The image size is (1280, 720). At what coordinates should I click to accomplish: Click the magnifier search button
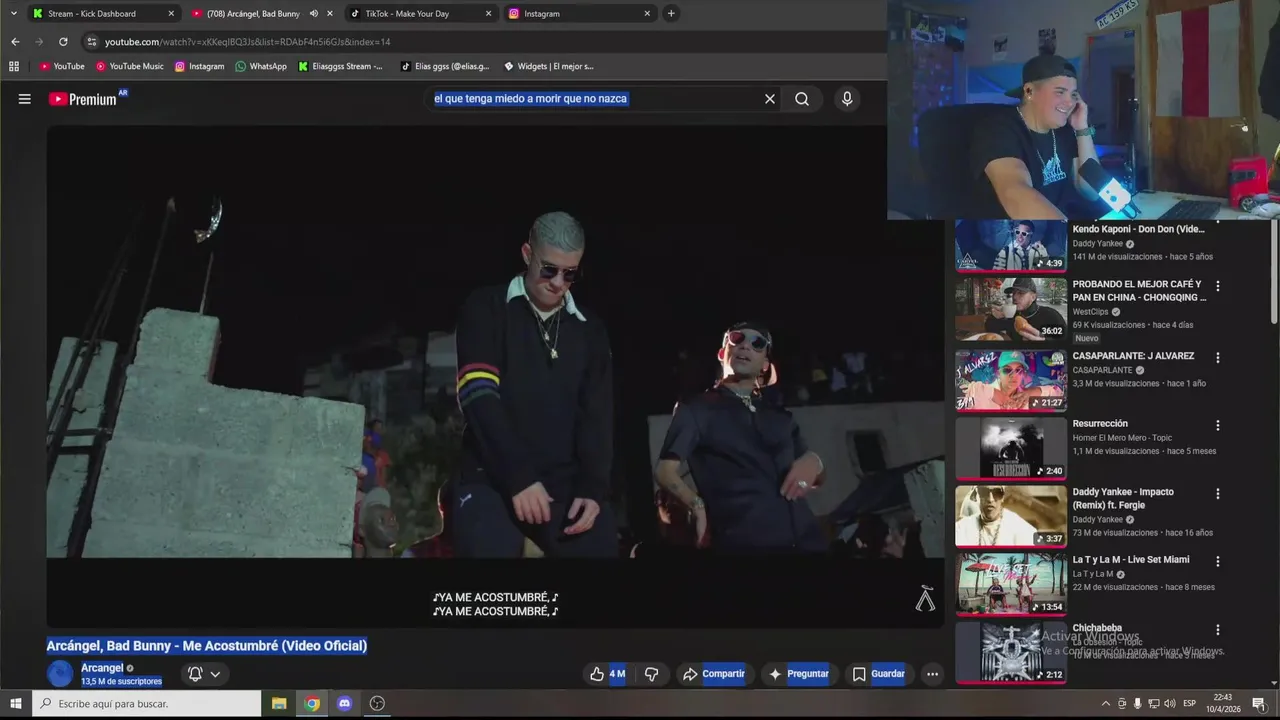point(802,99)
